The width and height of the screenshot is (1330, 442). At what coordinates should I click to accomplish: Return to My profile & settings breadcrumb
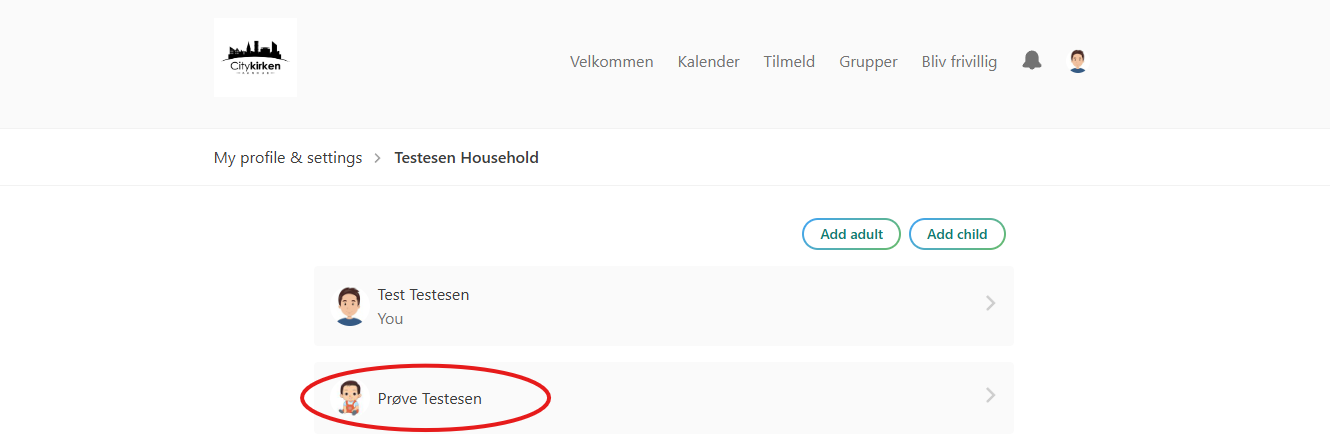click(288, 158)
